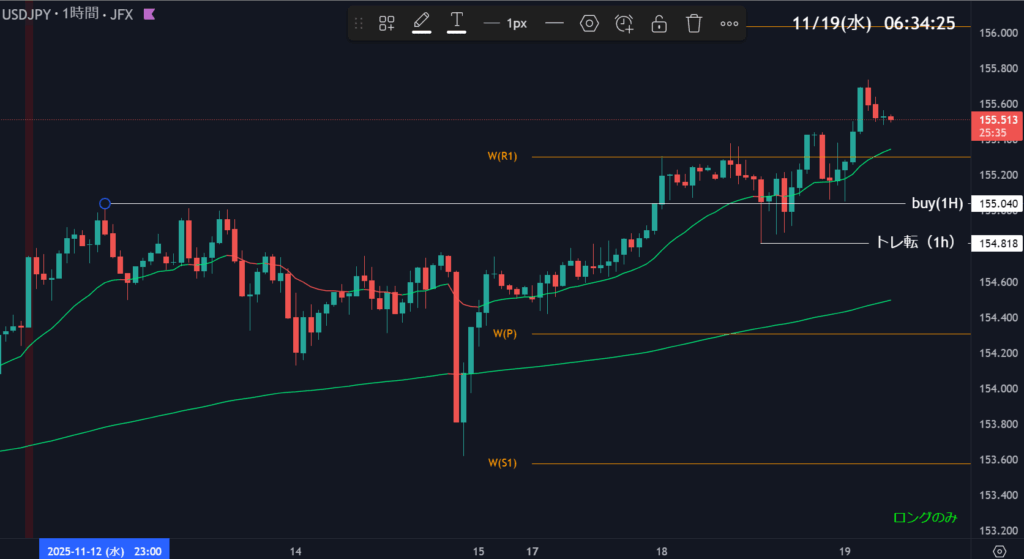Change text color with the T icon
This screenshot has width=1024, height=559.
457,23
